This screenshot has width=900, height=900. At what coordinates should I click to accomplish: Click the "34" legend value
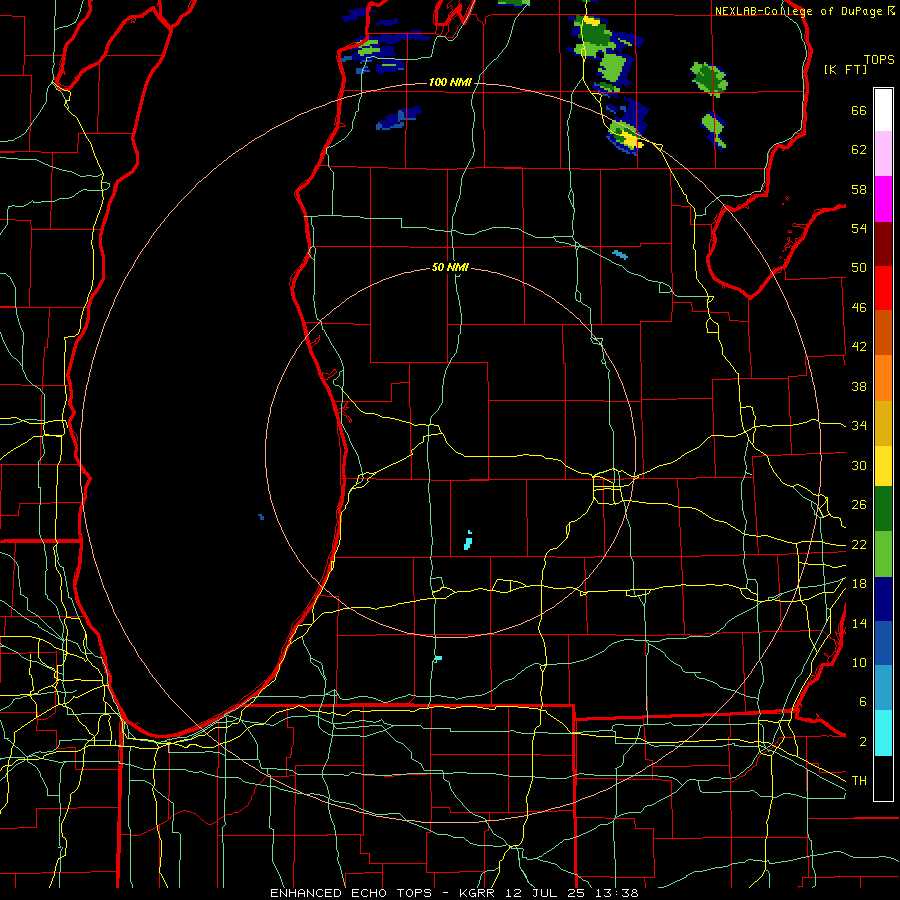tap(859, 426)
